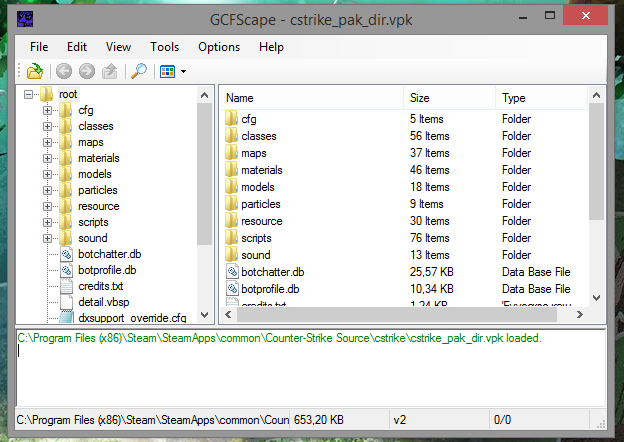Click botchatter.db file icon in file list
The image size is (624, 442).
point(232,272)
